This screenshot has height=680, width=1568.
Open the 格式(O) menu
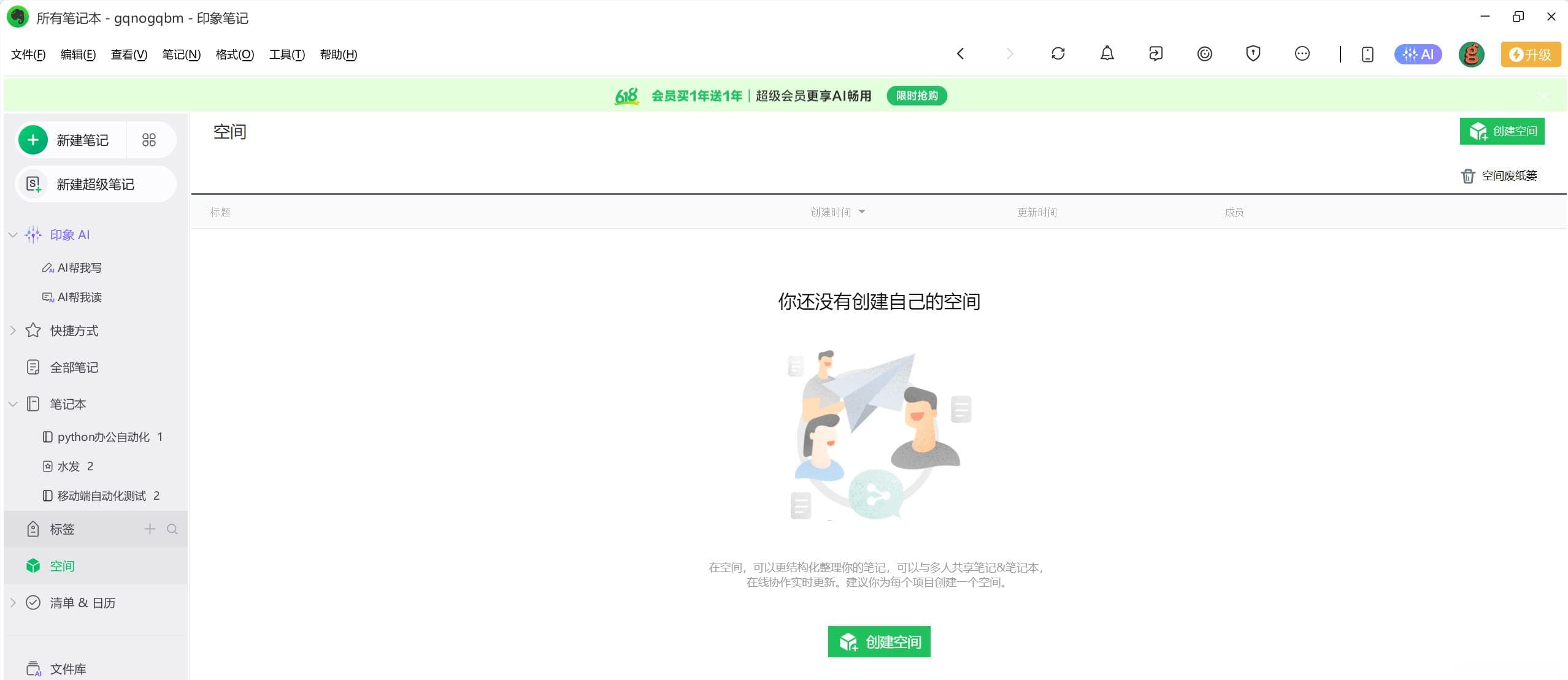point(234,55)
